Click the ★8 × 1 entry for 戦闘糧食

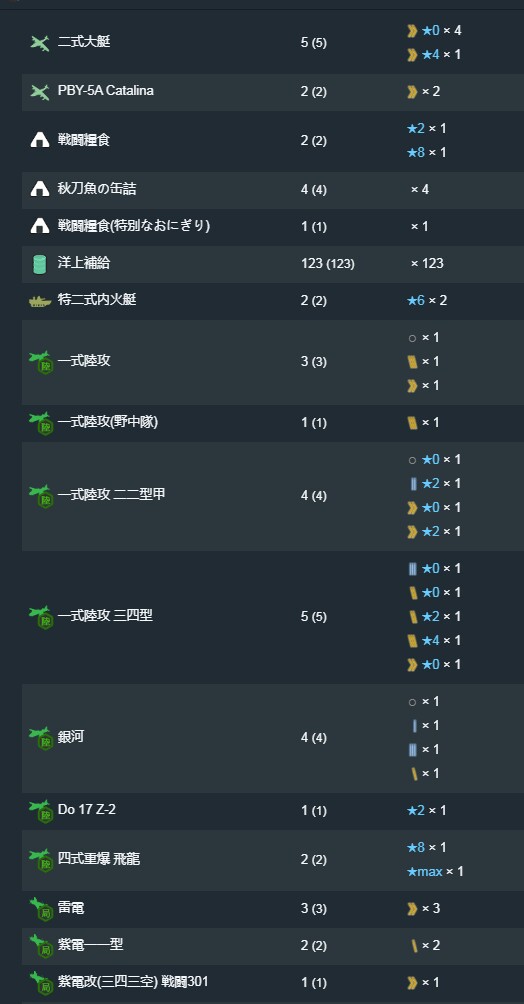(x=427, y=152)
